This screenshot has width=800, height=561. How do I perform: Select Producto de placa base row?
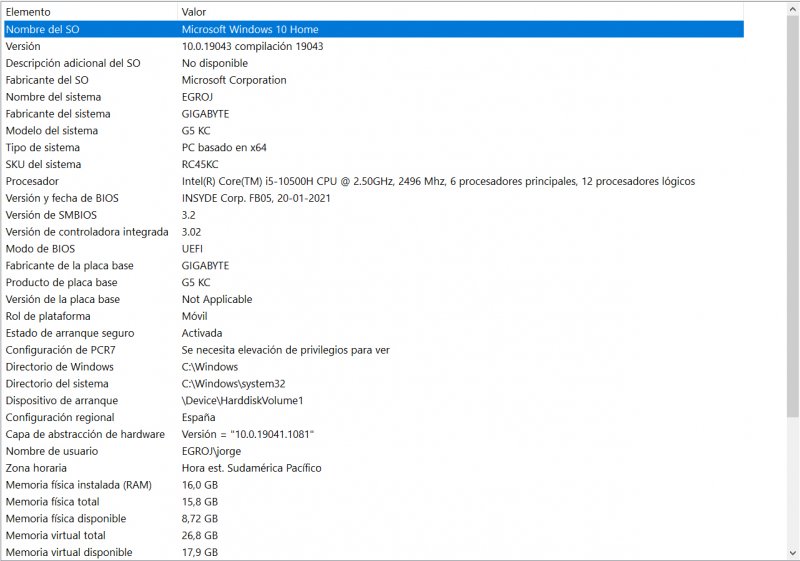(x=373, y=282)
